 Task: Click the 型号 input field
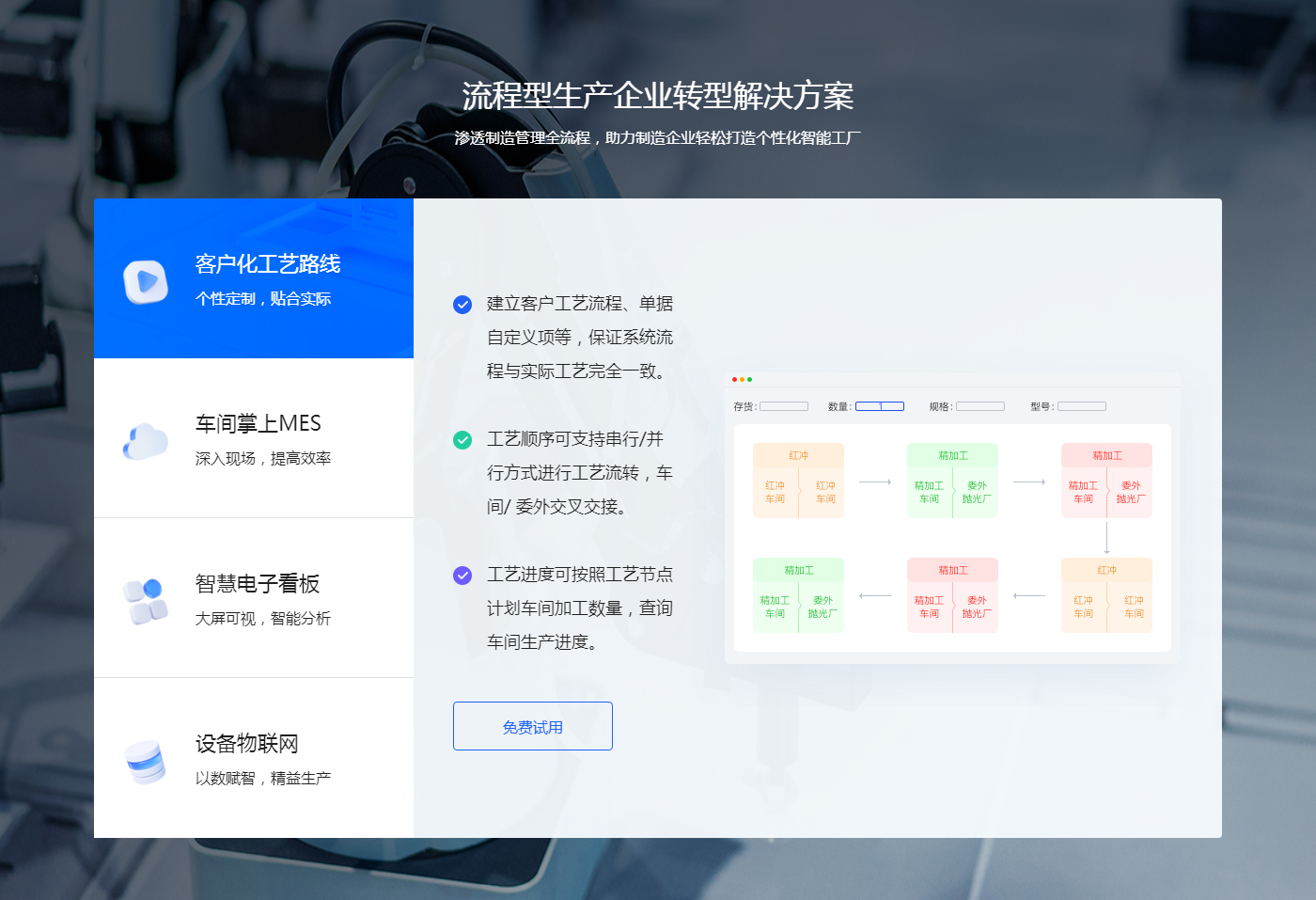(1082, 406)
